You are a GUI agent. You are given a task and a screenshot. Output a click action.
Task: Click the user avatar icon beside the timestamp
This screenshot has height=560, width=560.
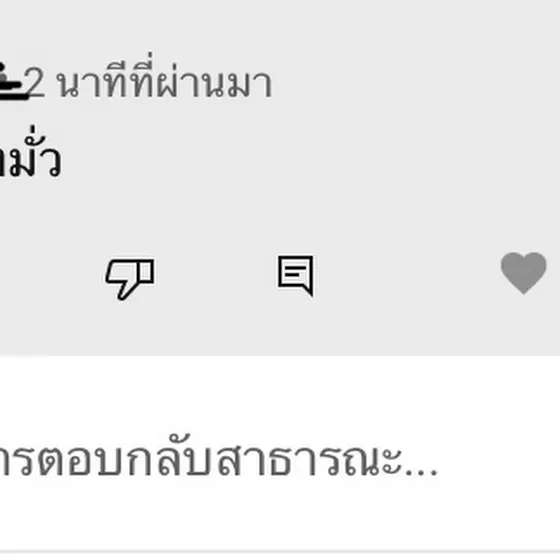tap(12, 81)
